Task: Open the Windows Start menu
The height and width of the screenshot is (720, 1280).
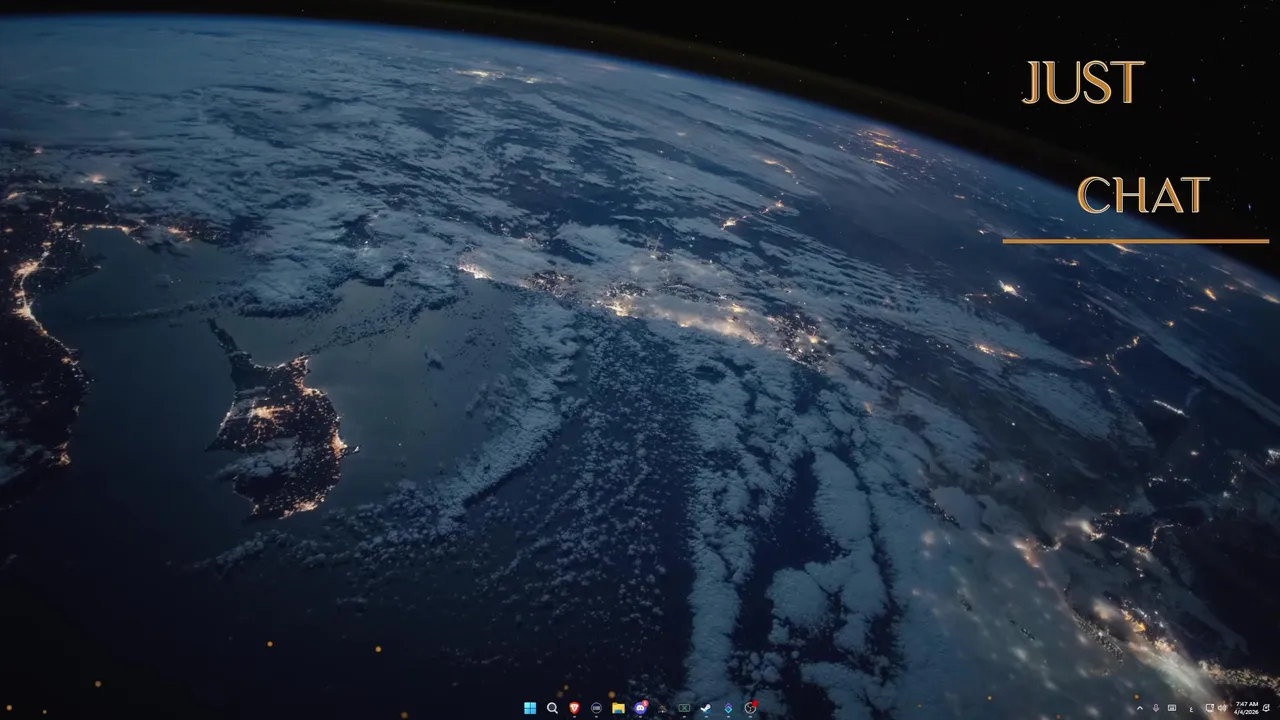Action: 530,708
